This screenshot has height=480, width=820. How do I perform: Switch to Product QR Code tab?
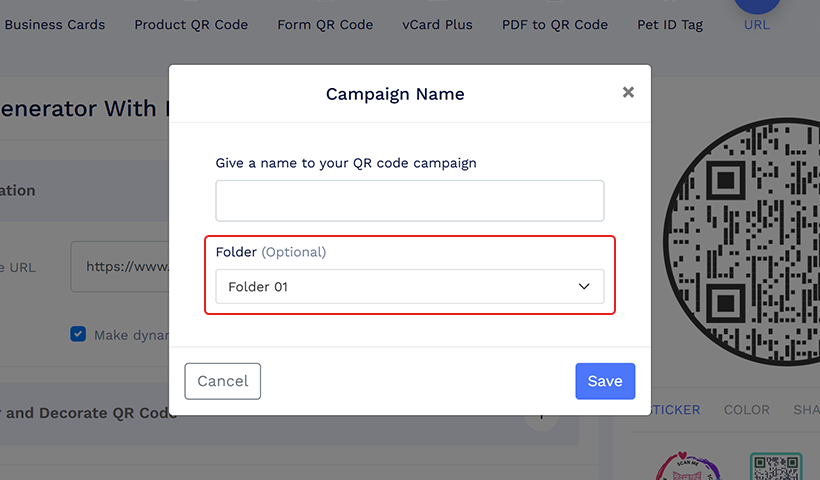click(191, 25)
